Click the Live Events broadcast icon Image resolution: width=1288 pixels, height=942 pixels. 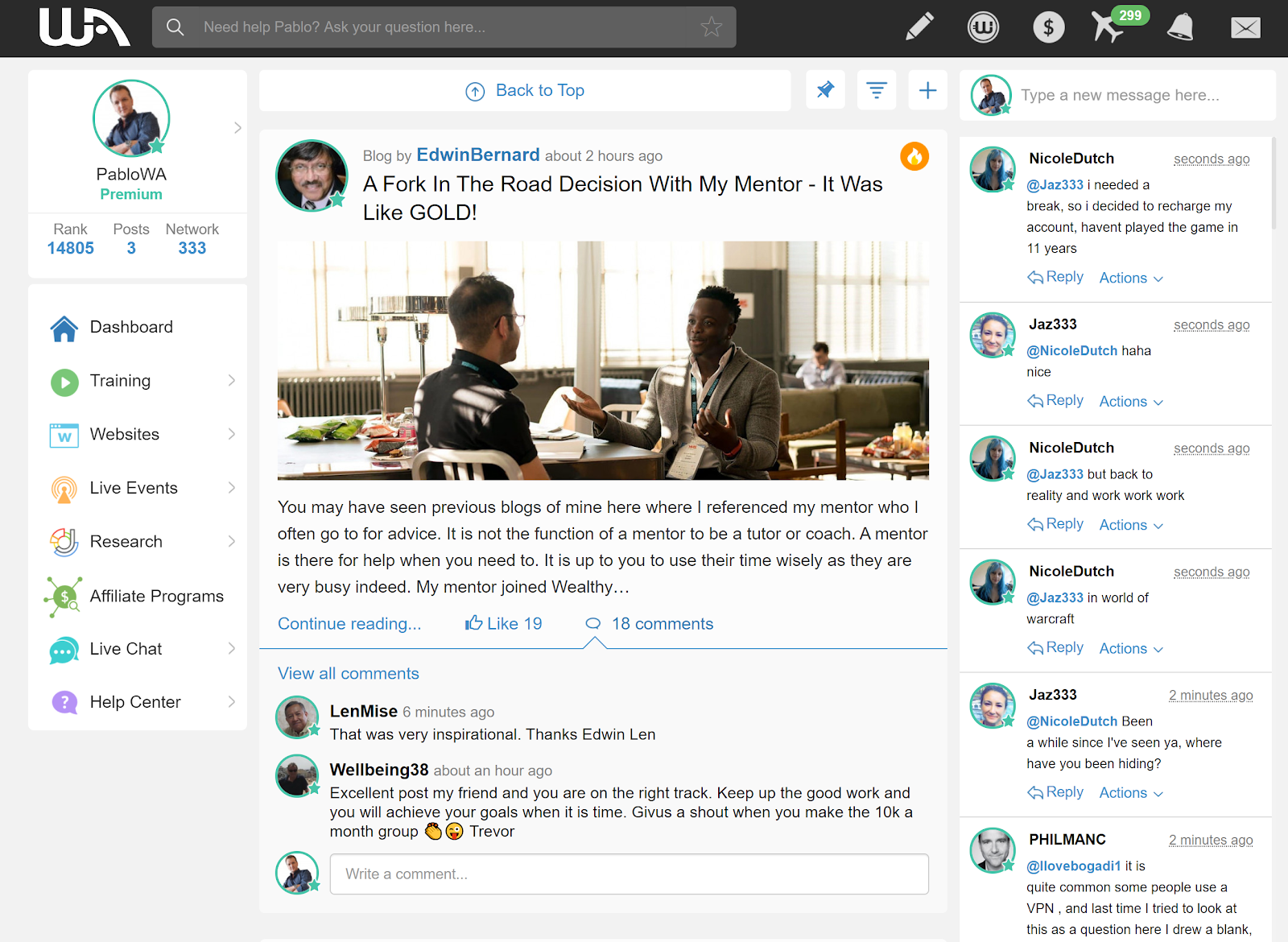pyautogui.click(x=64, y=489)
